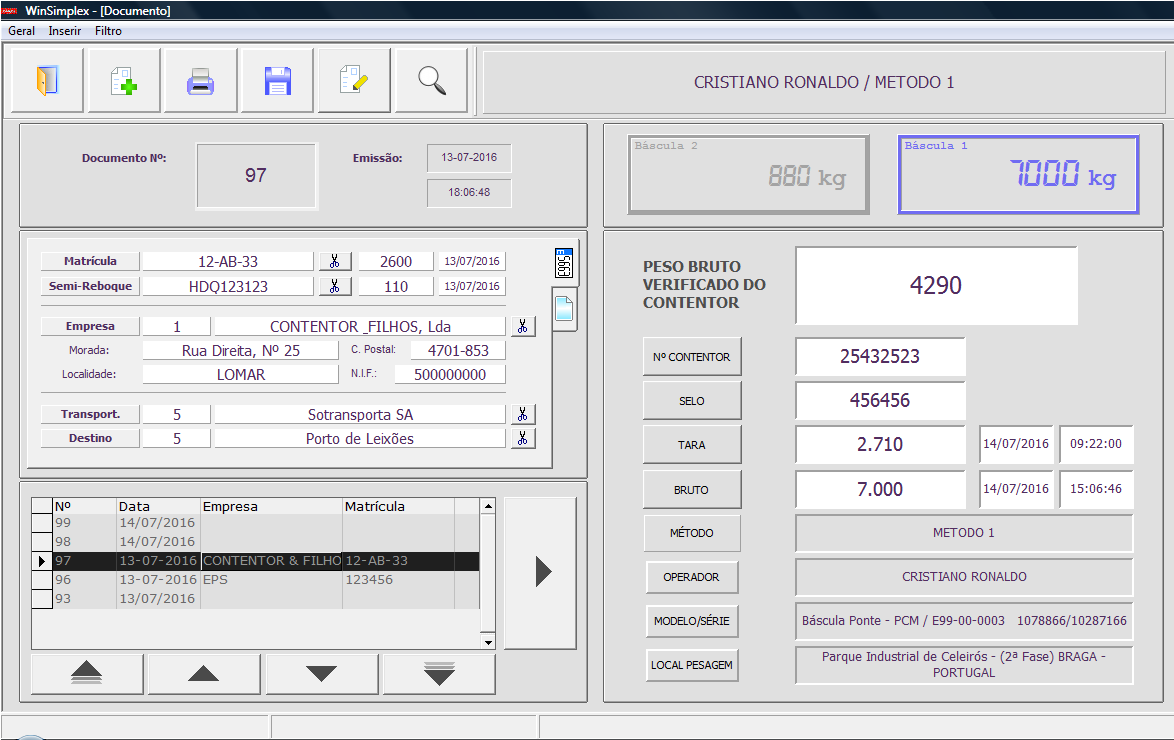Click the SELO button
This screenshot has width=1174, height=740.
(692, 401)
